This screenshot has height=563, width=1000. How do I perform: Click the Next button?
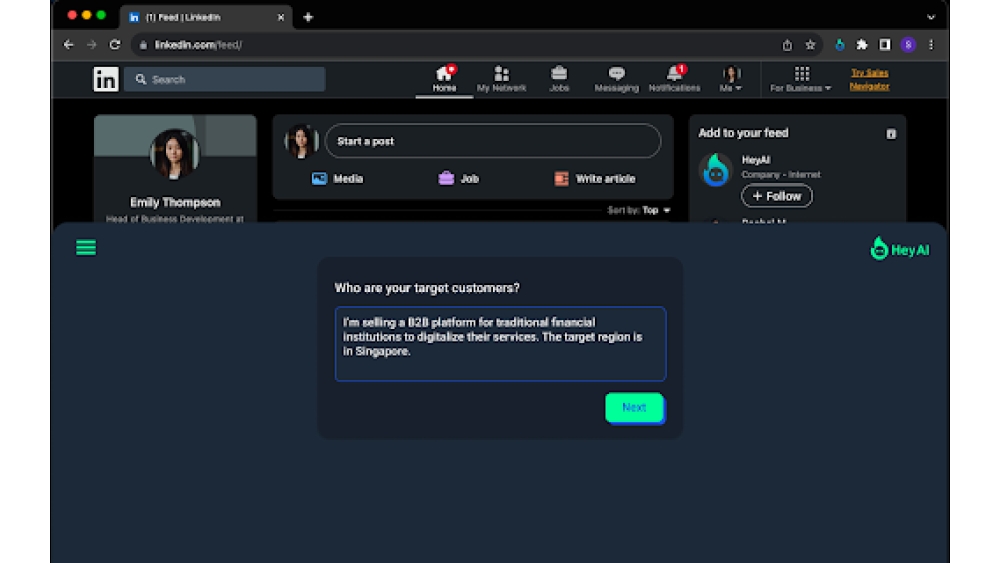coord(634,407)
